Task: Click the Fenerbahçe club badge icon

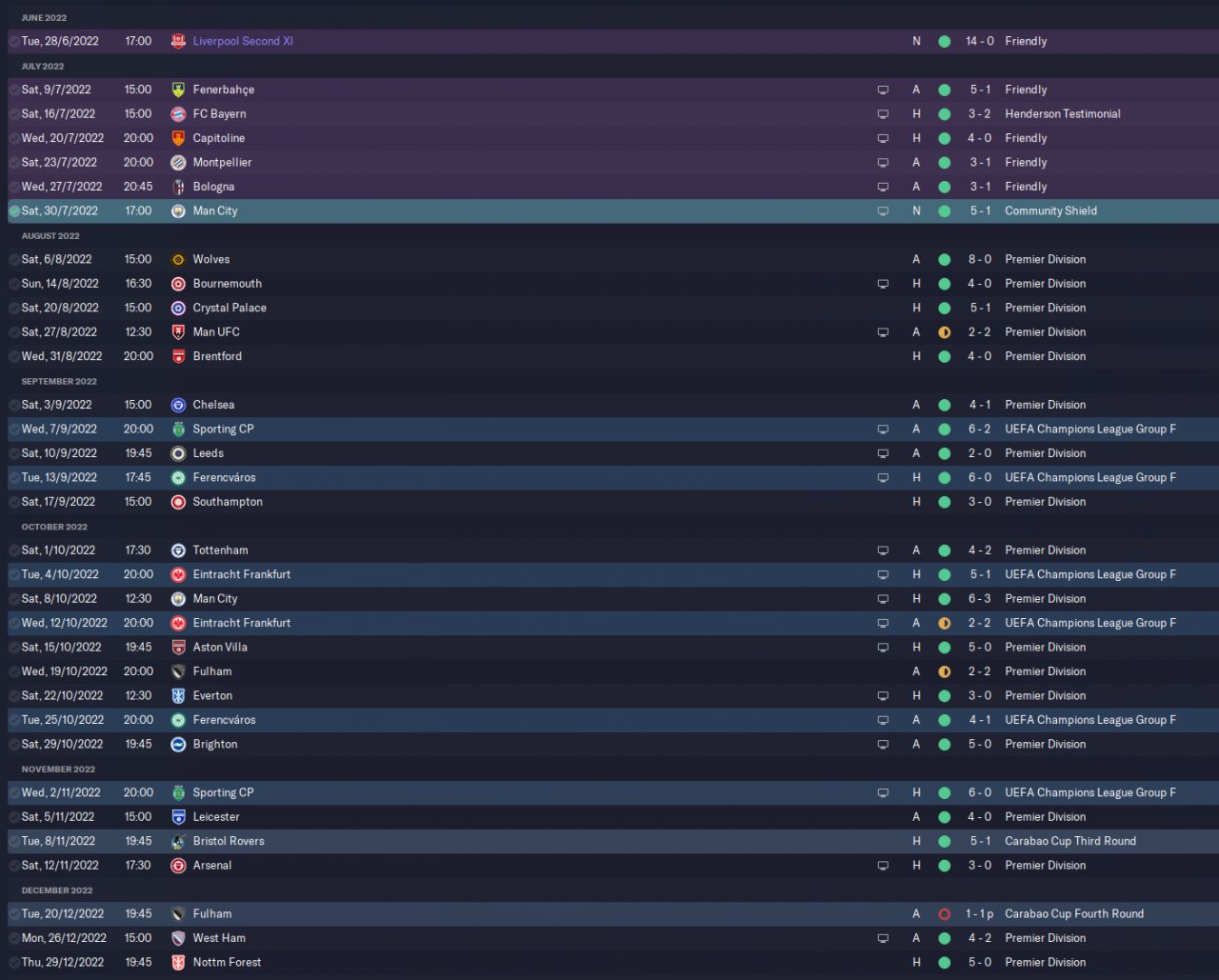Action: (x=178, y=90)
